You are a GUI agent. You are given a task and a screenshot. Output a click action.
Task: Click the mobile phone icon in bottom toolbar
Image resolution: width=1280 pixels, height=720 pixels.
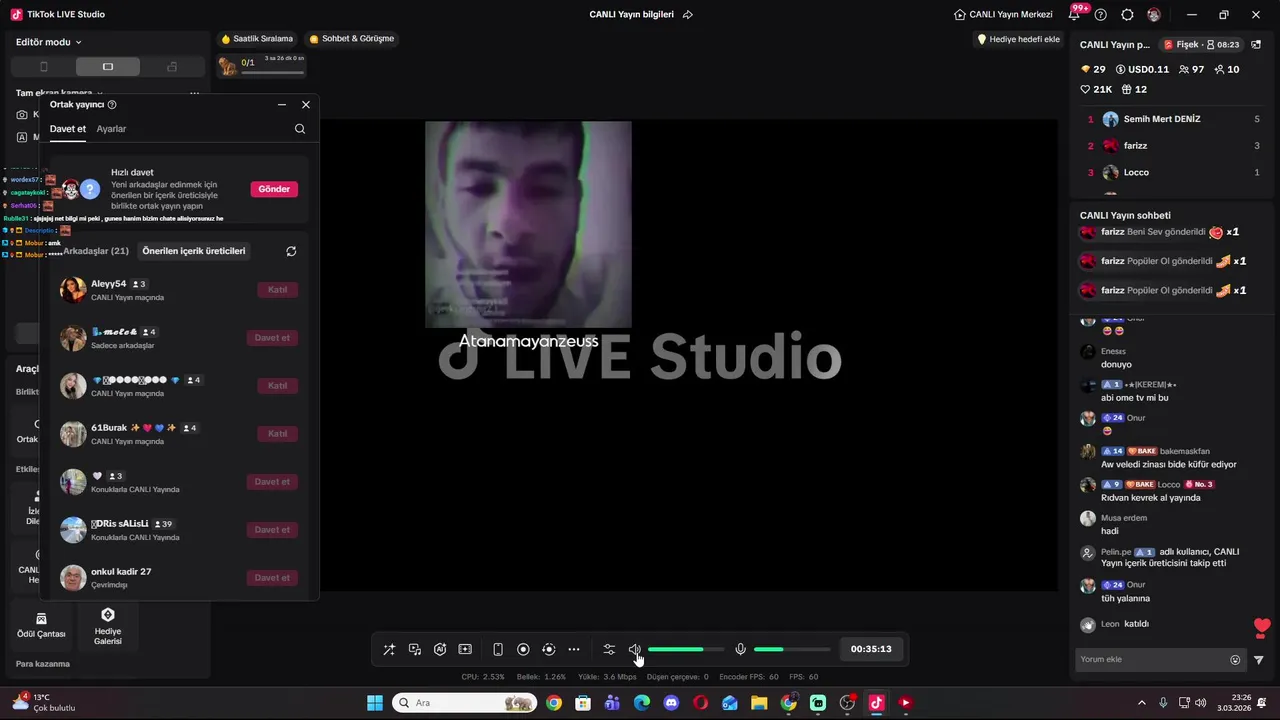point(498,649)
